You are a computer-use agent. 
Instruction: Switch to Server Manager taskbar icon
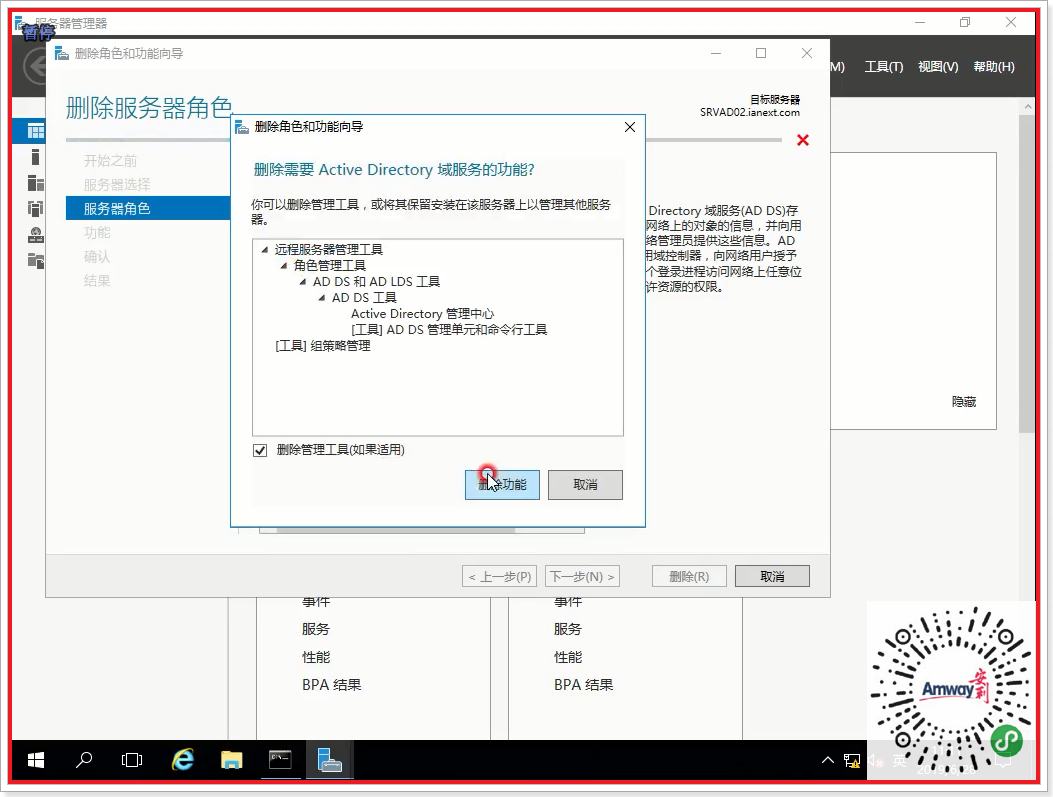(329, 760)
